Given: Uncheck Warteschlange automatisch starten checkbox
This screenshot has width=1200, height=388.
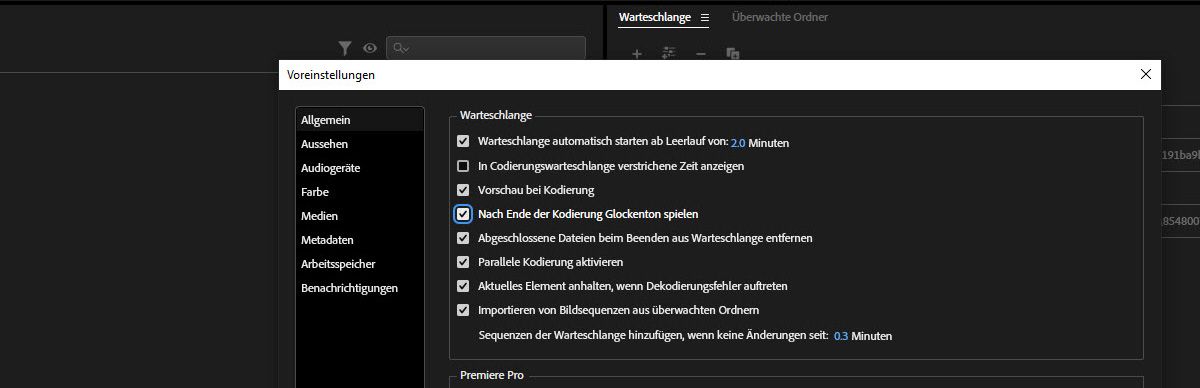Looking at the screenshot, I should point(463,142).
